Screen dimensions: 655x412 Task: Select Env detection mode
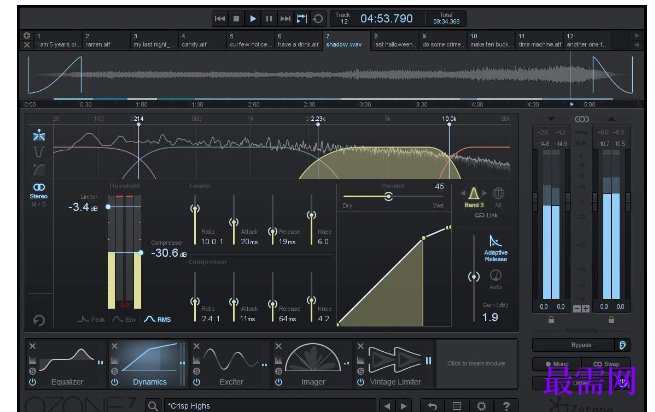[x=124, y=319]
